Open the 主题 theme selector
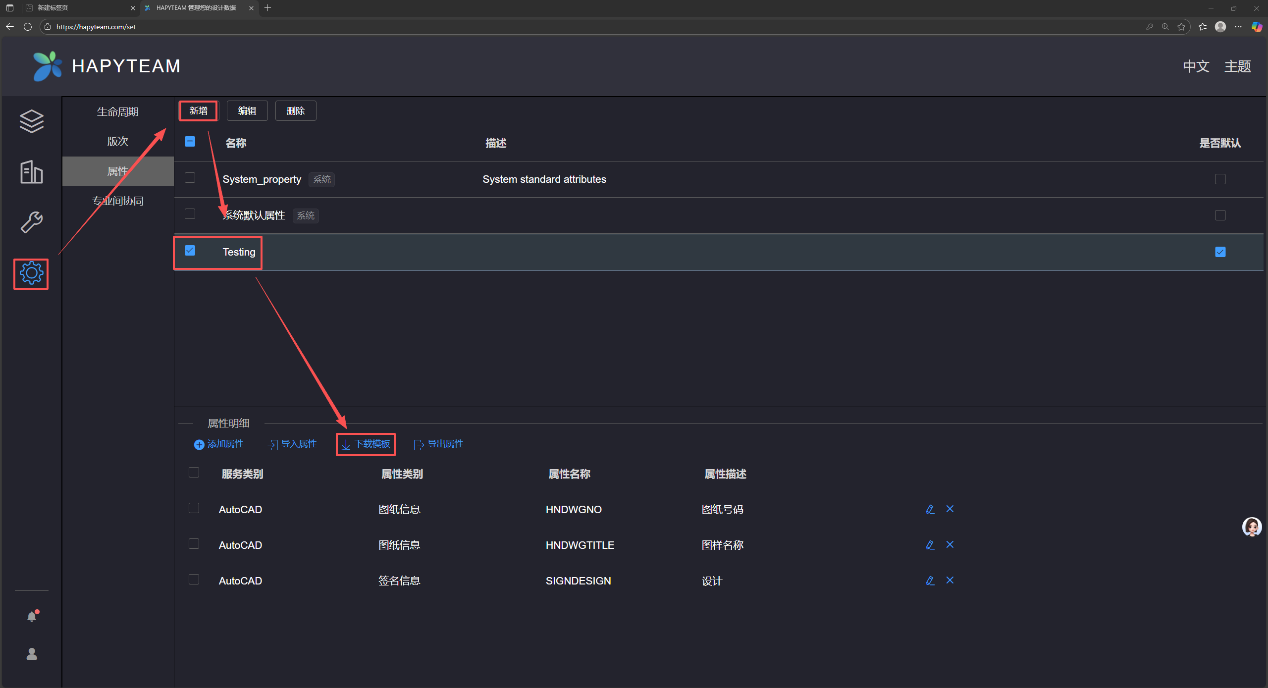This screenshot has height=688, width=1268. click(x=1238, y=66)
